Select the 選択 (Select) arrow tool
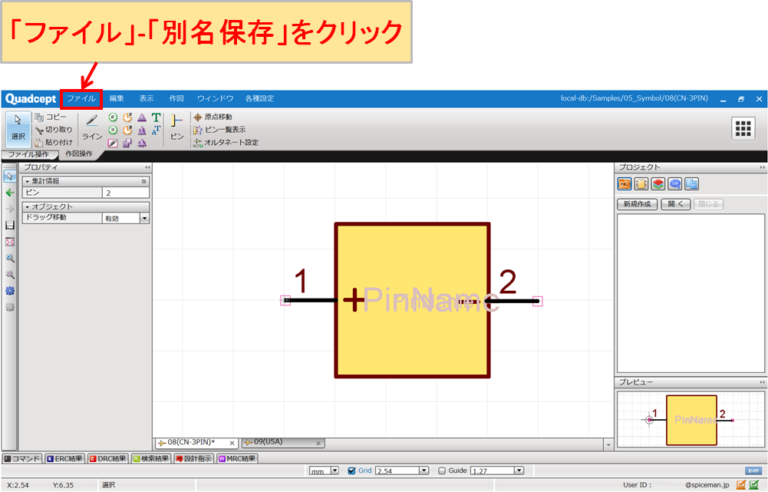768x492 pixels. [18, 128]
